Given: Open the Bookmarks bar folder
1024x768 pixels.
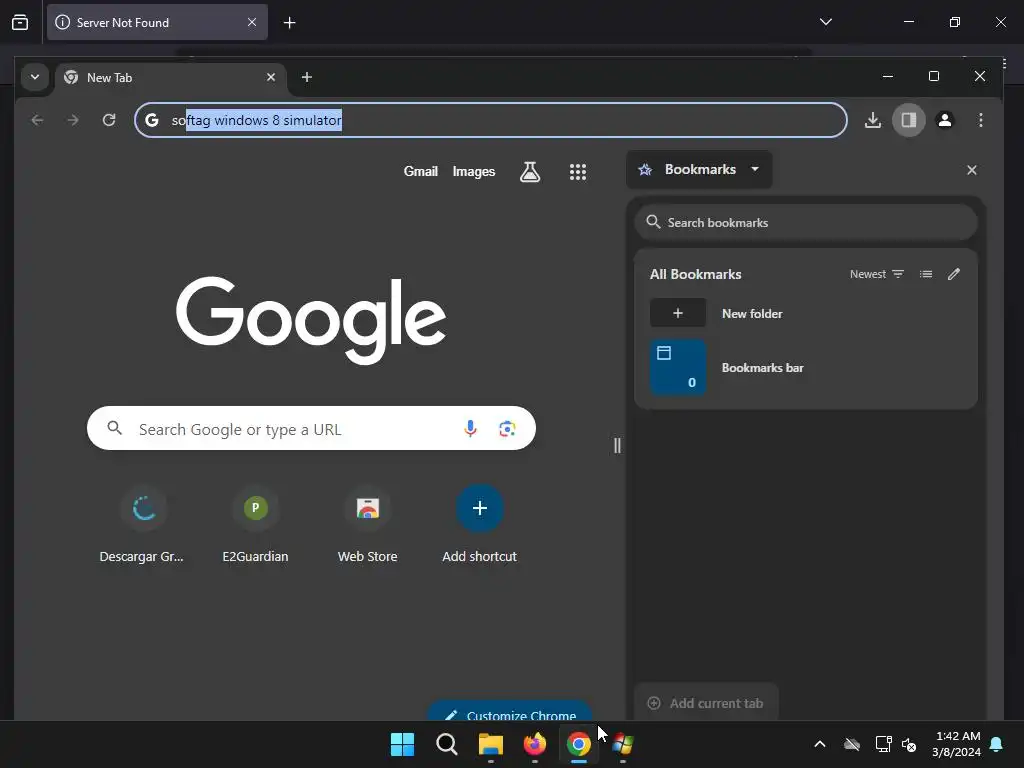Looking at the screenshot, I should click(x=806, y=368).
